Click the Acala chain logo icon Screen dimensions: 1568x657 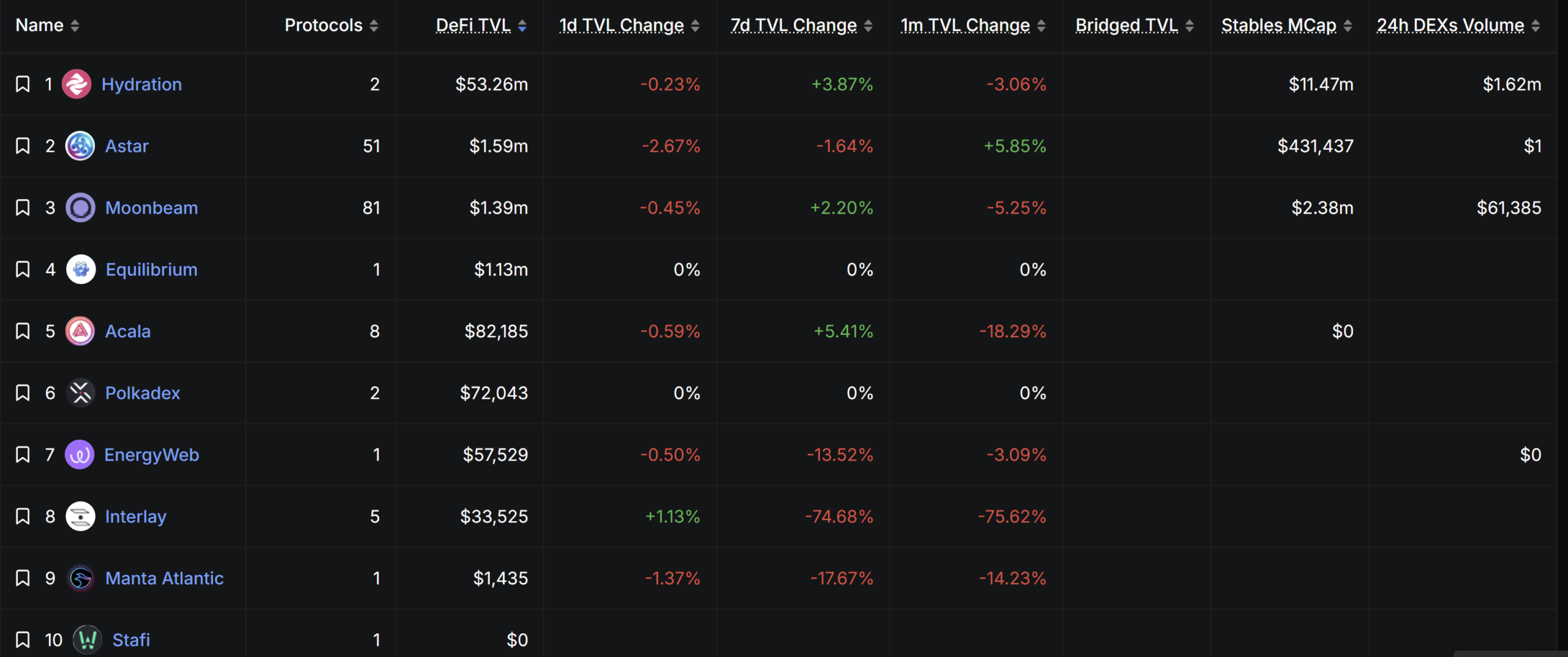pyautogui.click(x=80, y=331)
